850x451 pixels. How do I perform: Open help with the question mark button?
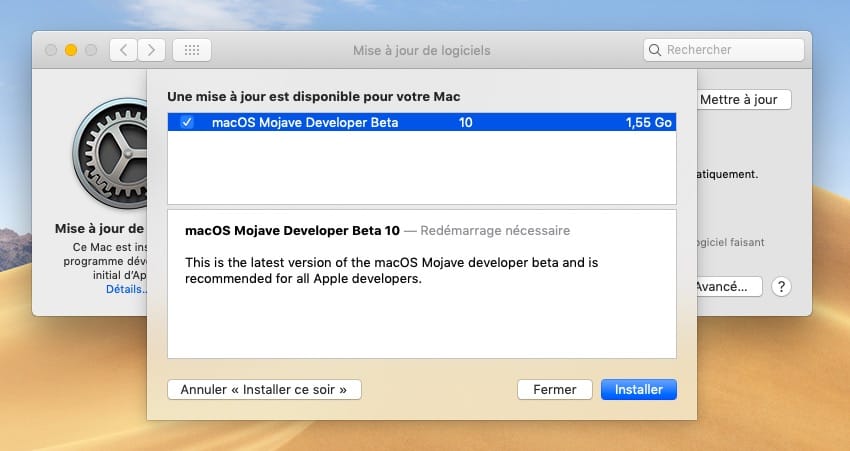(x=781, y=287)
